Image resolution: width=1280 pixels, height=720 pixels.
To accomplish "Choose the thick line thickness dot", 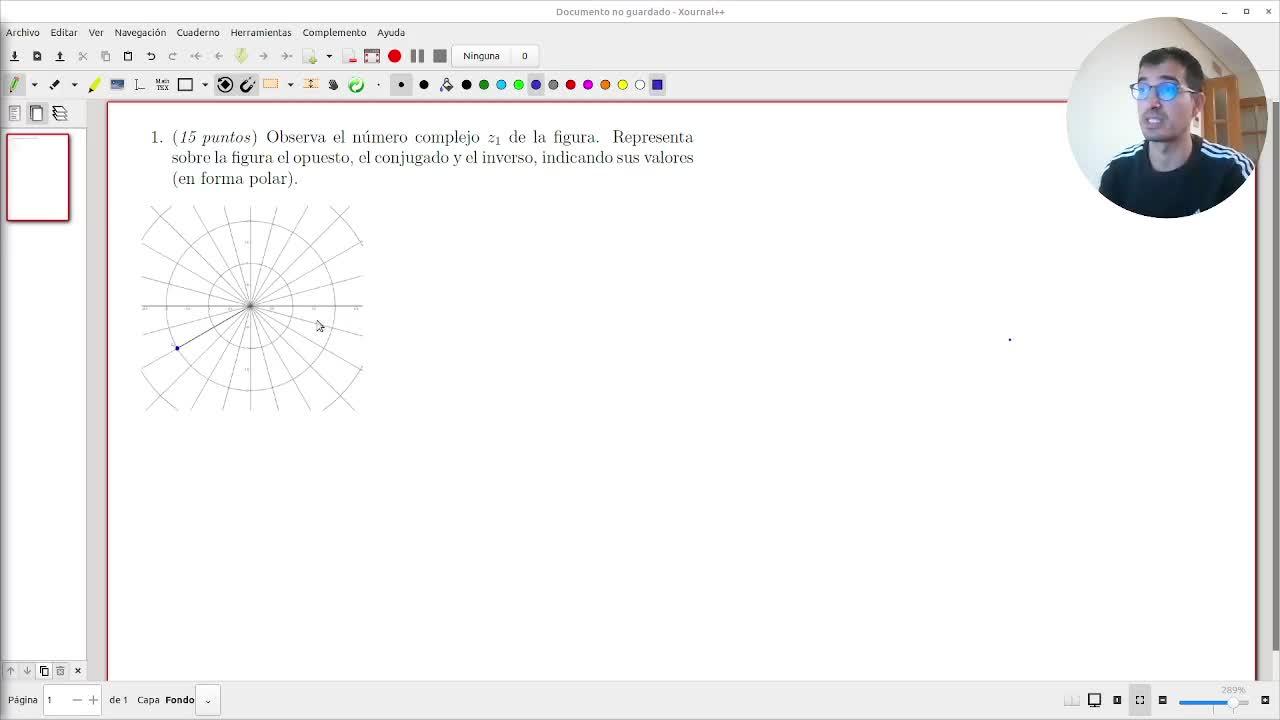I will (424, 85).
